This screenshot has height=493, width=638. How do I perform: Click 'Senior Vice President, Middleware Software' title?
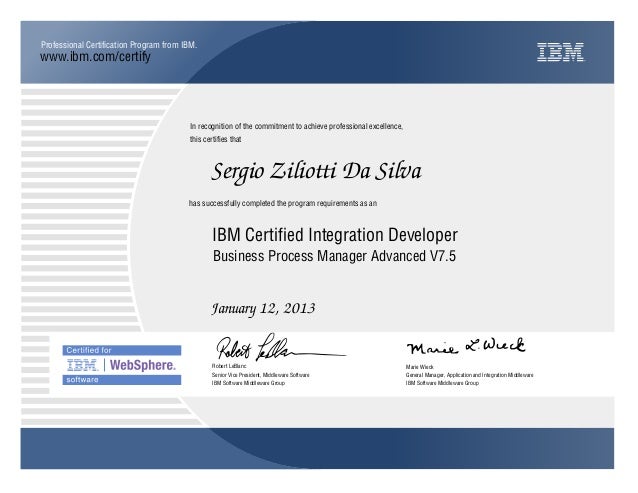click(x=260, y=375)
